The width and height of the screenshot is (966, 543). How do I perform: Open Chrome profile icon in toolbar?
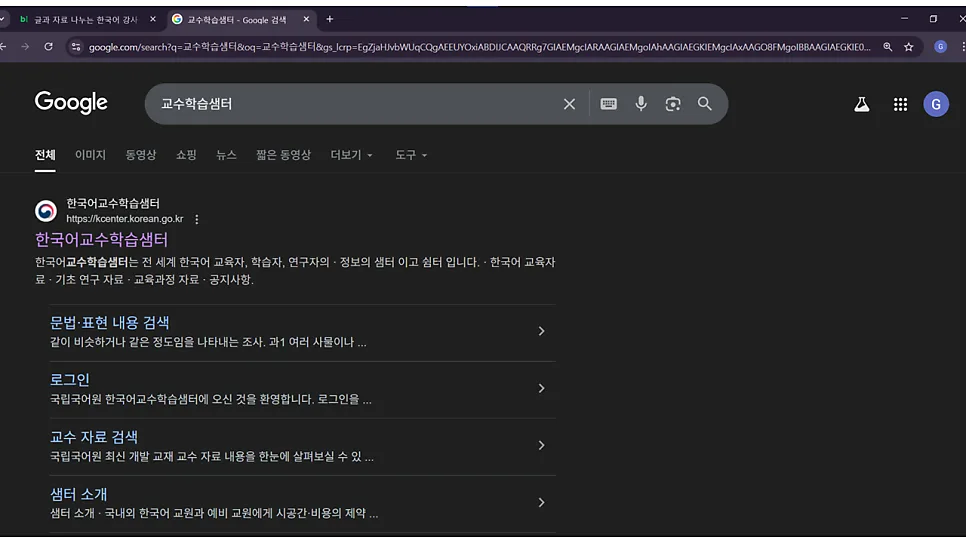click(x=940, y=47)
